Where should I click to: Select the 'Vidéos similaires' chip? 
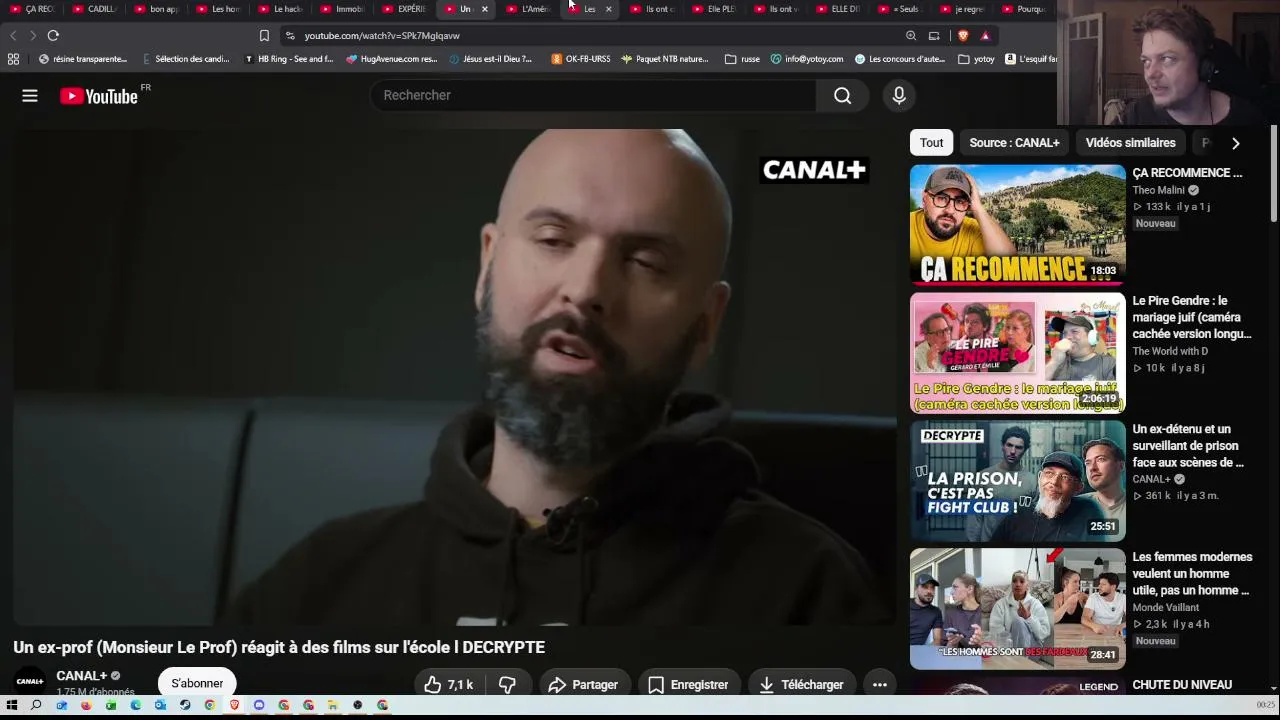point(1130,143)
